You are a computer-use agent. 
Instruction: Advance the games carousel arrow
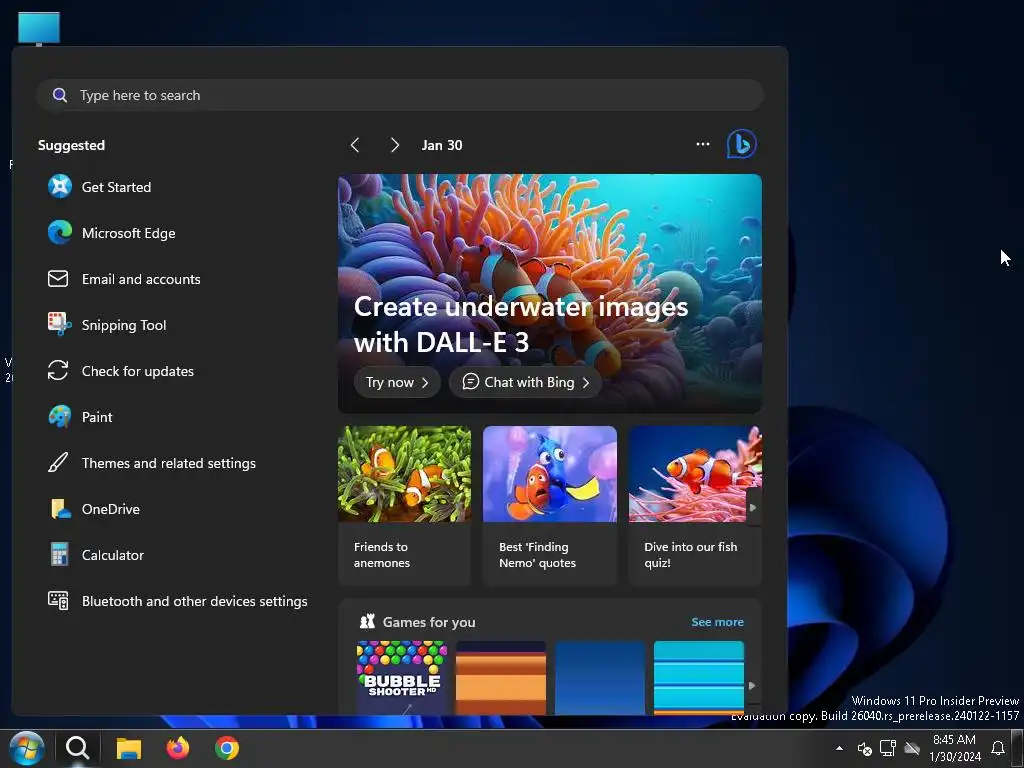tap(752, 685)
